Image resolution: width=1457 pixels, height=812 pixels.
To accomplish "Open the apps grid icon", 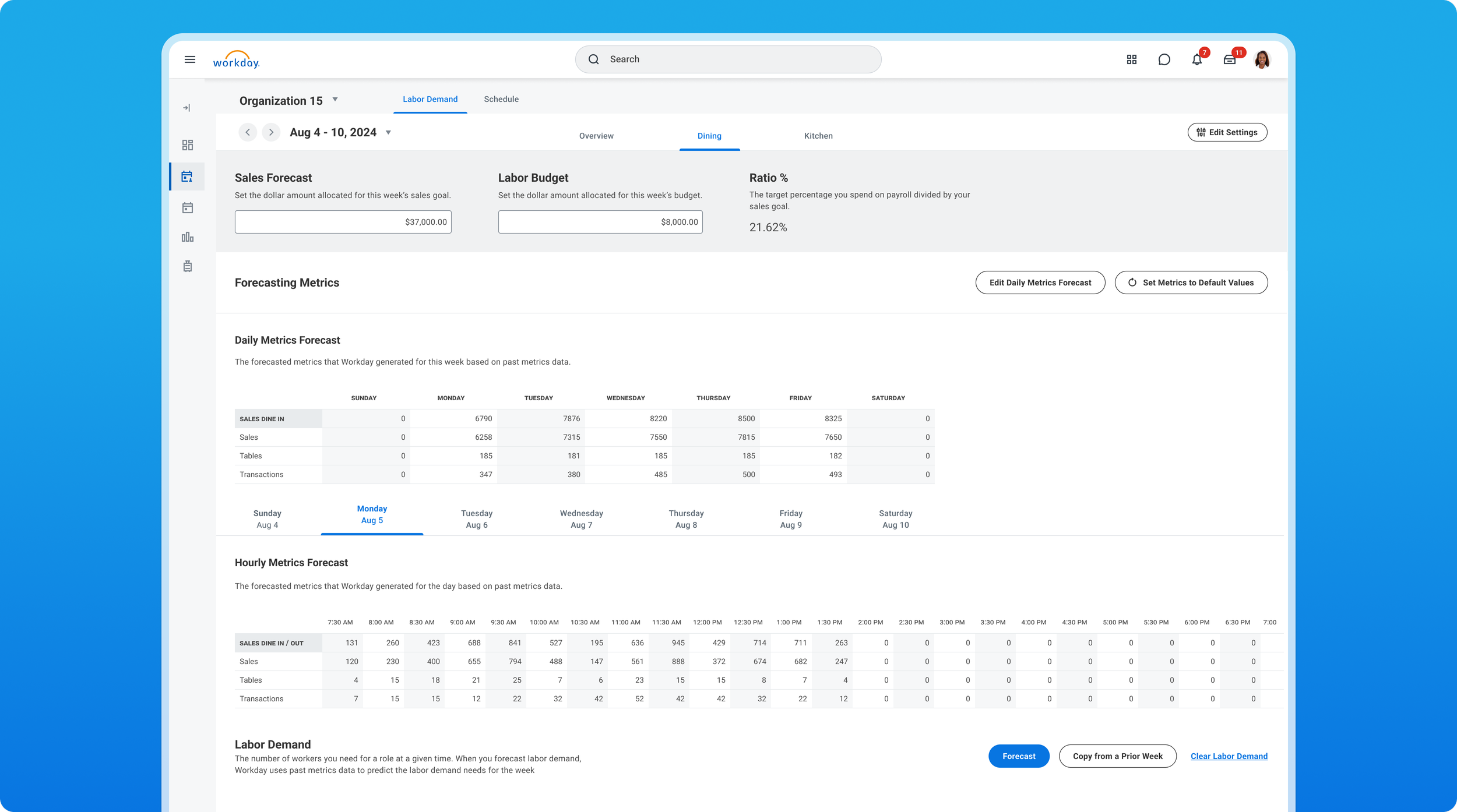I will tap(1131, 59).
